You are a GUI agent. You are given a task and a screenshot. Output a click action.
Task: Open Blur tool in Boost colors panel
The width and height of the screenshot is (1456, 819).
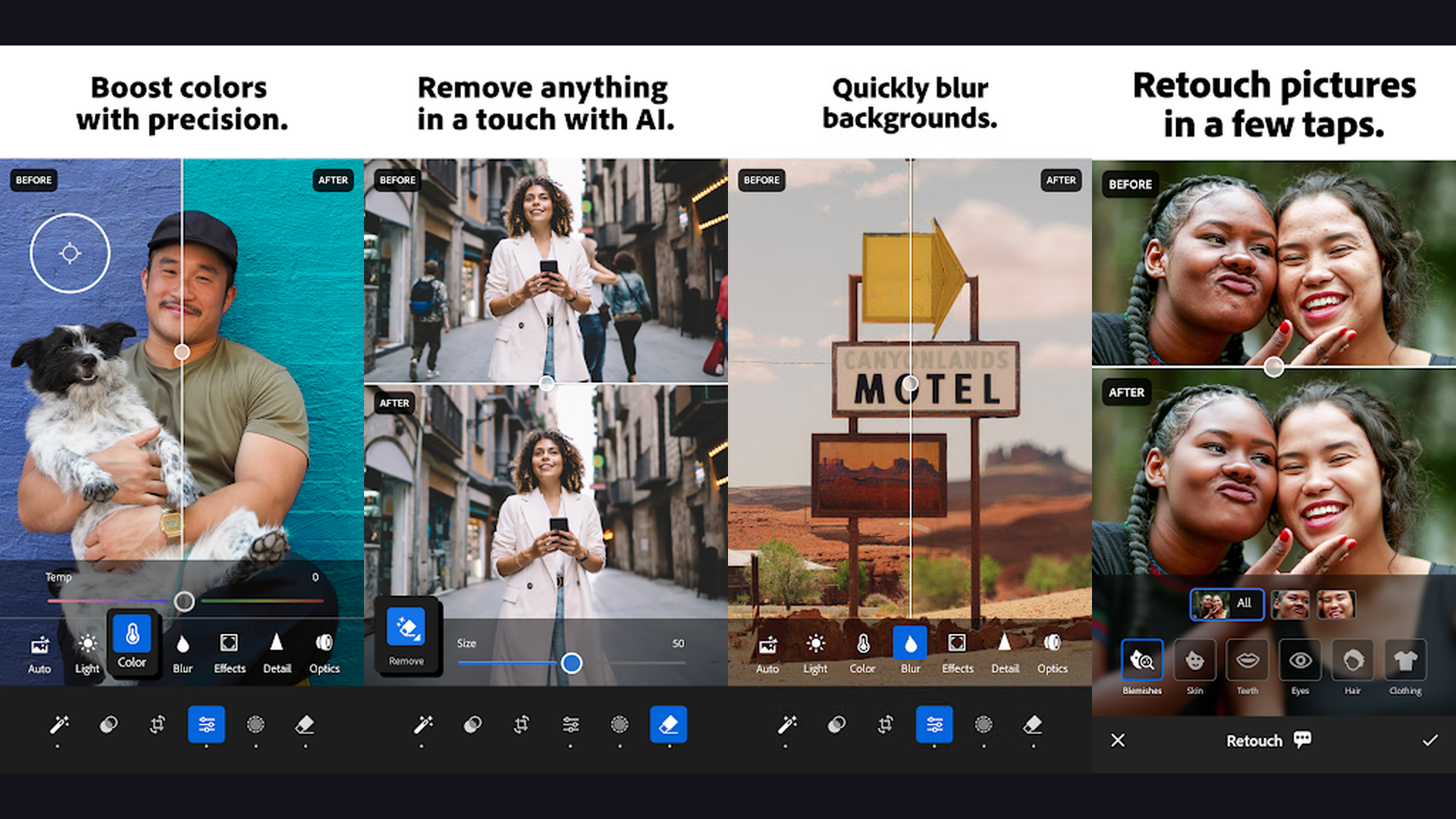pos(183,654)
